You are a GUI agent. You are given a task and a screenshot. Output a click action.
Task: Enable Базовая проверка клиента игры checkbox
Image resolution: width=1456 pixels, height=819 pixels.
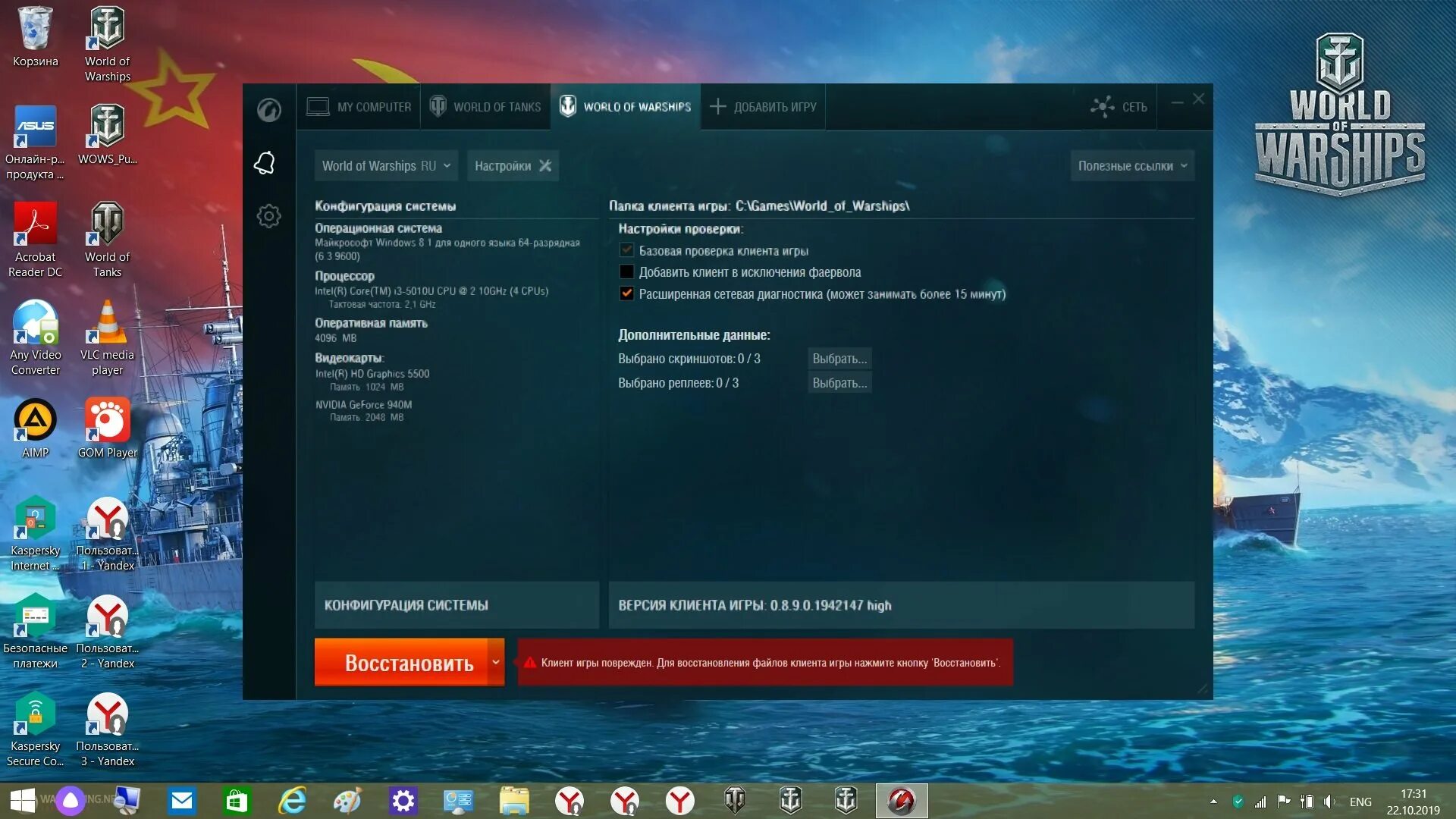pos(625,250)
